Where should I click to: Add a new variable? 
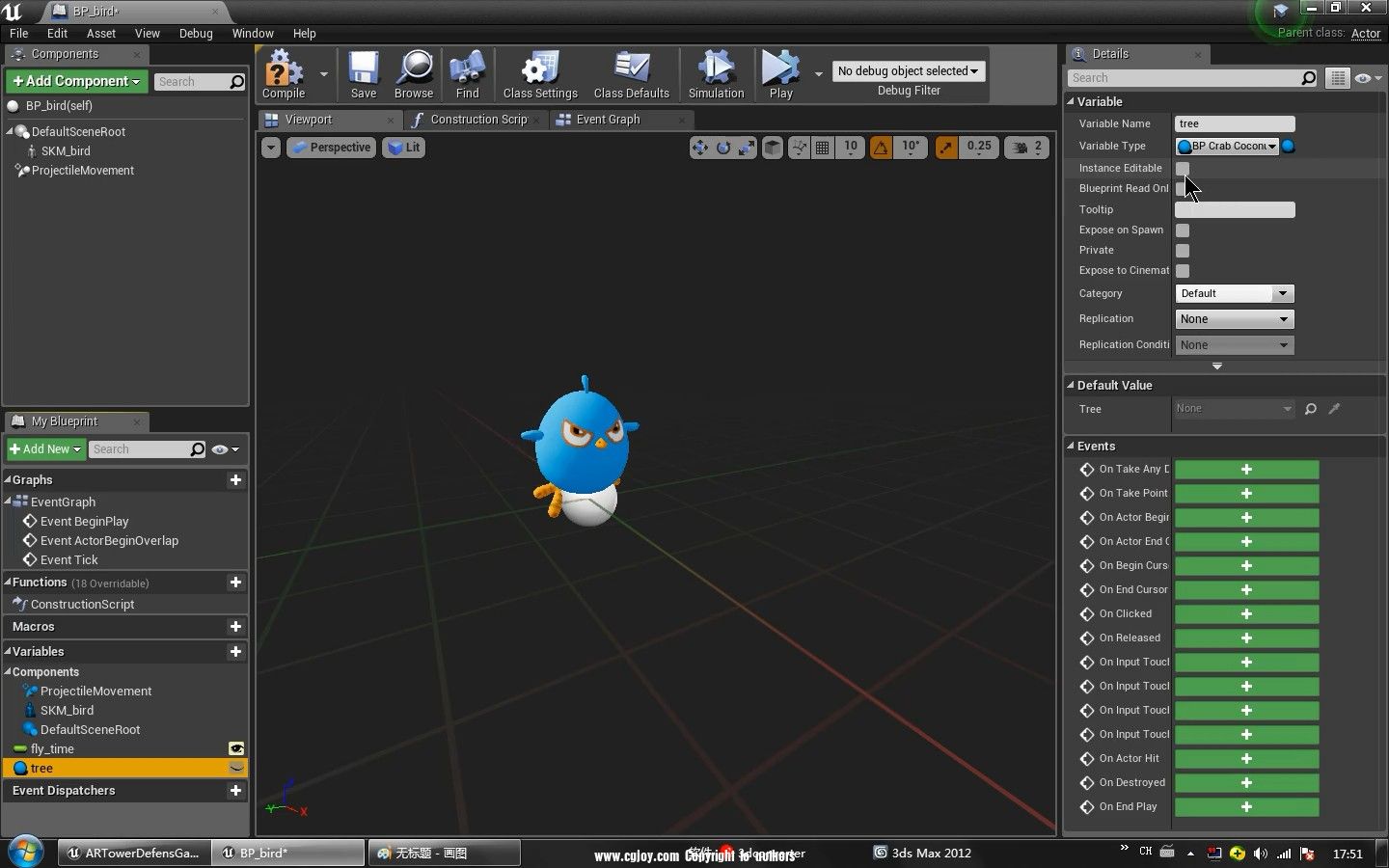pyautogui.click(x=235, y=652)
